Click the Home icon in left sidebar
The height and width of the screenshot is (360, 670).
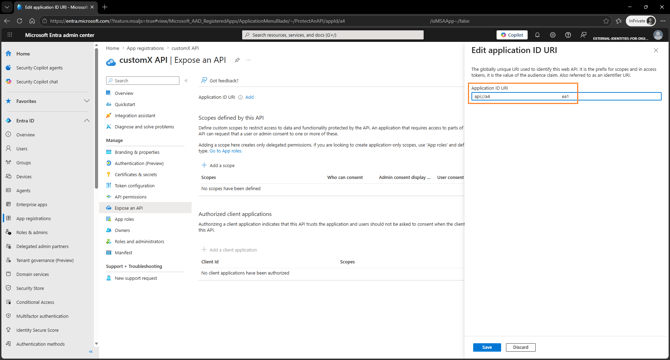point(8,54)
